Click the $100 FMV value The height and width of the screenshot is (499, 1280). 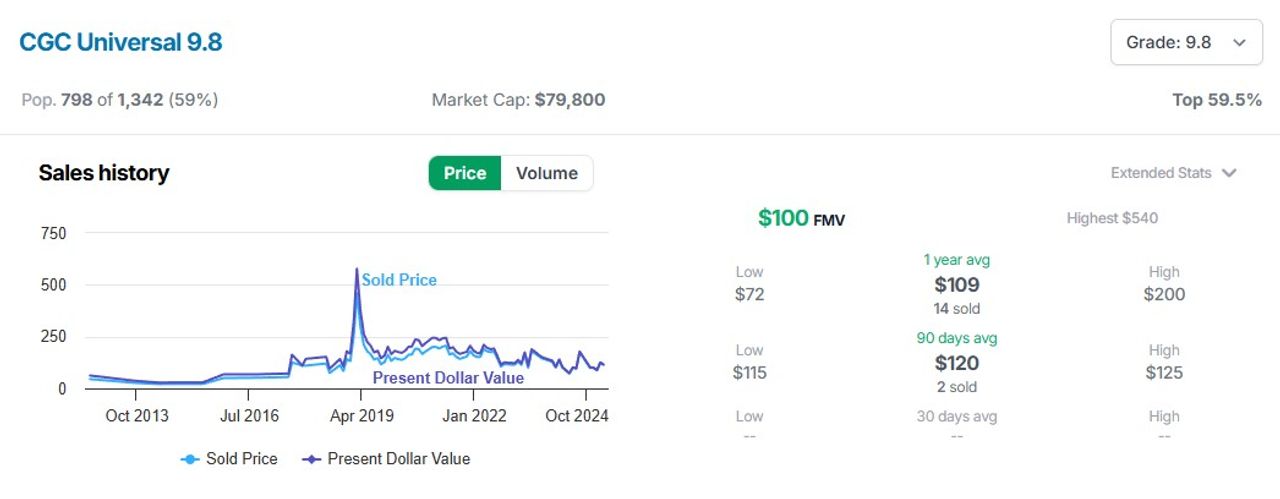[801, 218]
